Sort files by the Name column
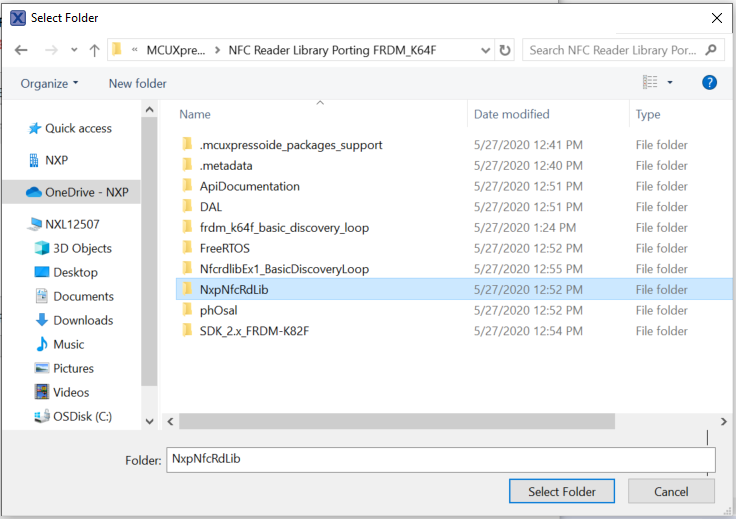Screen dimensions: 736x519 [195, 114]
